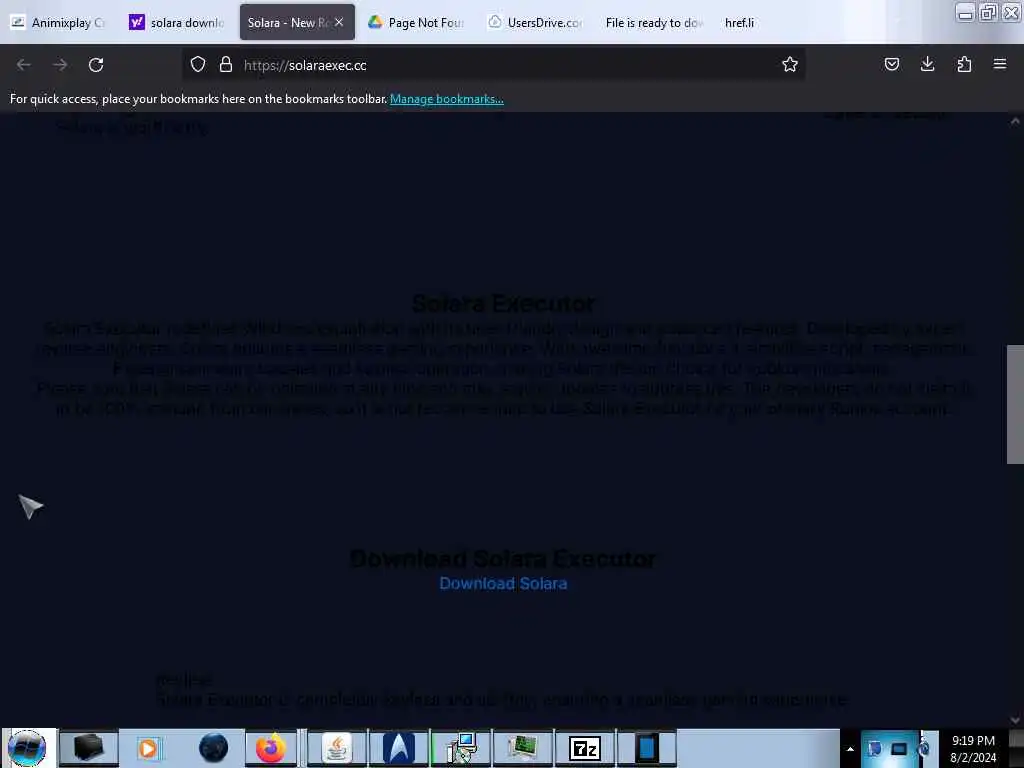This screenshot has width=1024, height=768.
Task: Select the File is ready to download tab
Action: click(654, 22)
